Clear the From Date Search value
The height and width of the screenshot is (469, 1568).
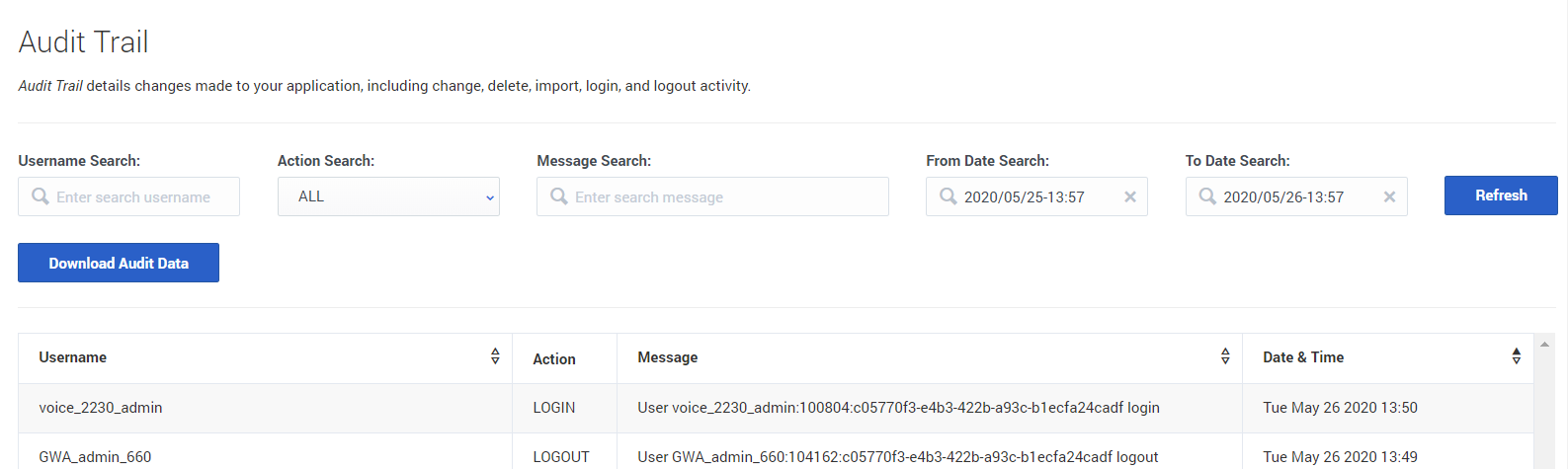[x=1130, y=196]
